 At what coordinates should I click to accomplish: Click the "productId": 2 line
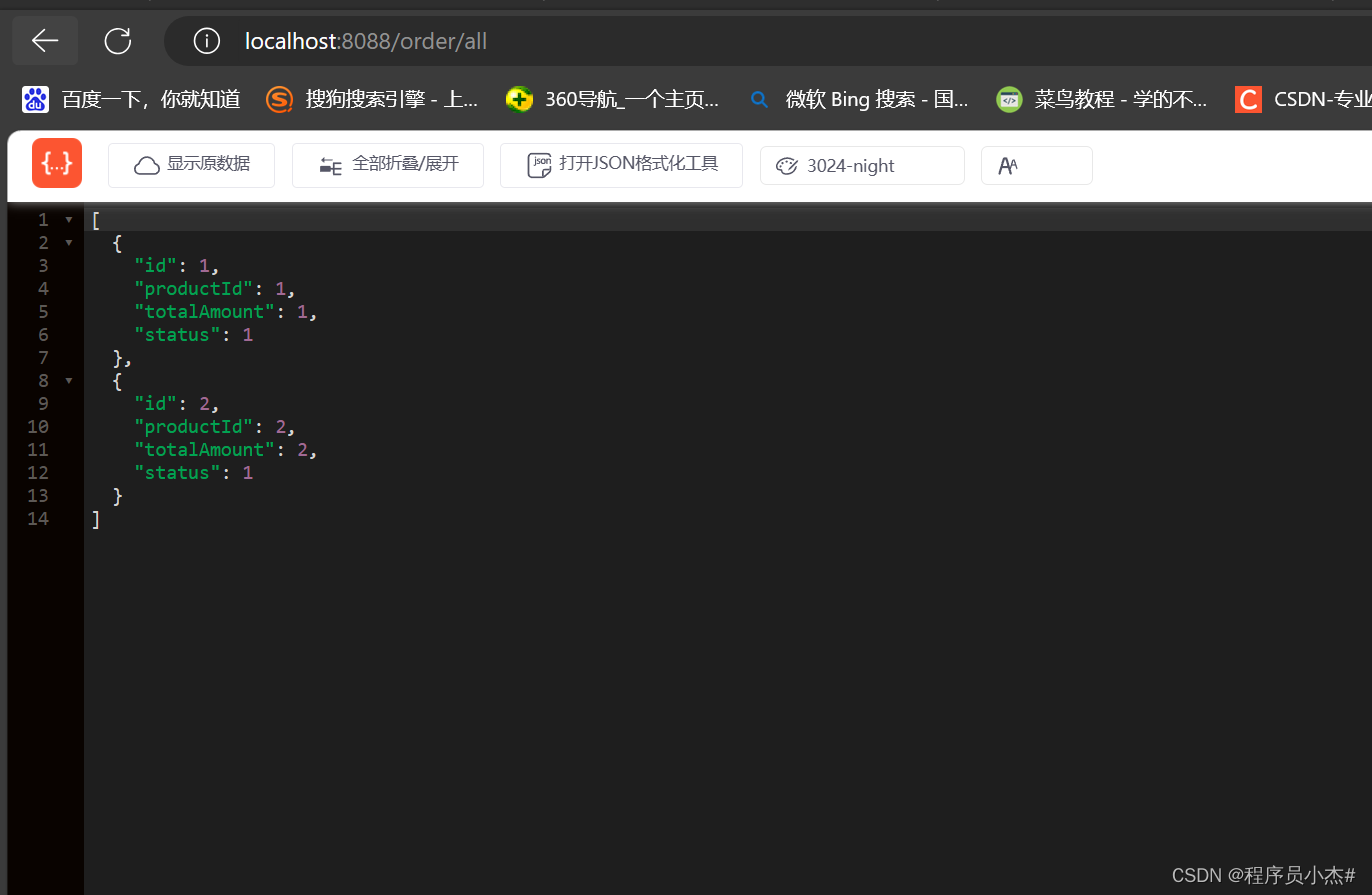[216, 427]
